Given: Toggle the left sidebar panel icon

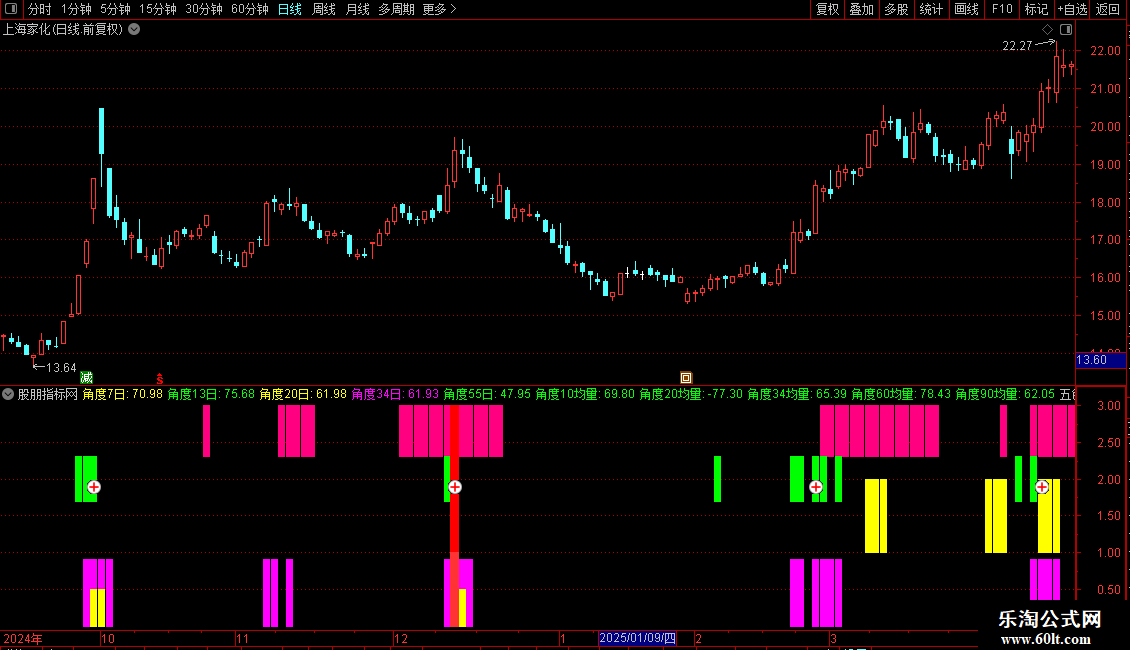Looking at the screenshot, I should (x=11, y=9).
